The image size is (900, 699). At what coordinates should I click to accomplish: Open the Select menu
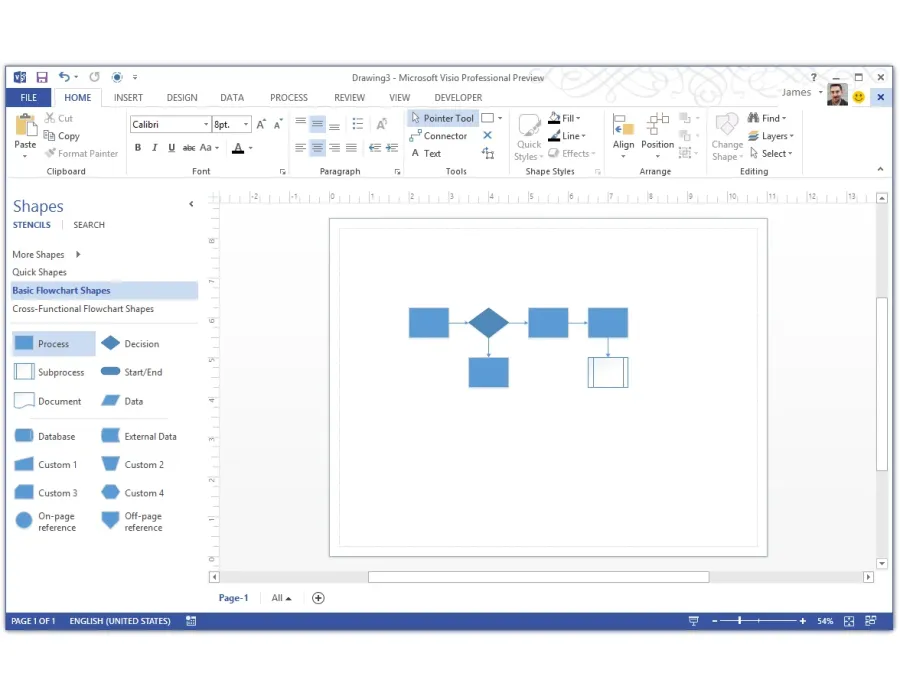tap(771, 153)
